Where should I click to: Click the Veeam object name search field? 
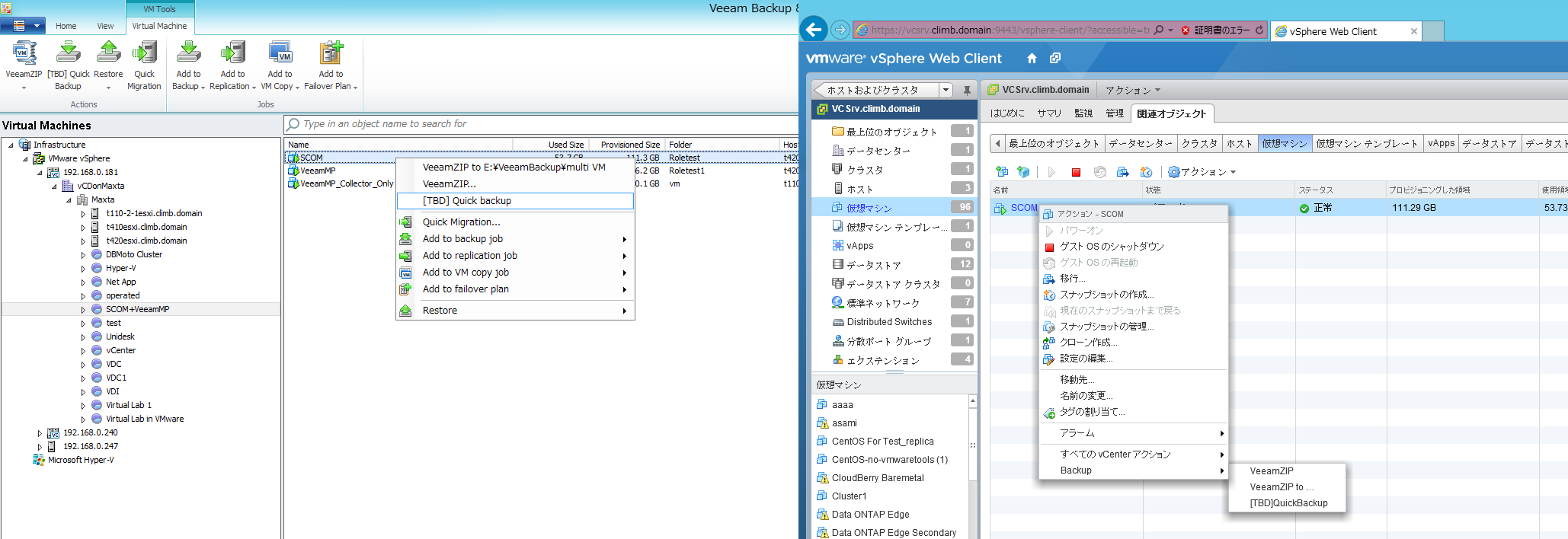pyautogui.click(x=541, y=124)
